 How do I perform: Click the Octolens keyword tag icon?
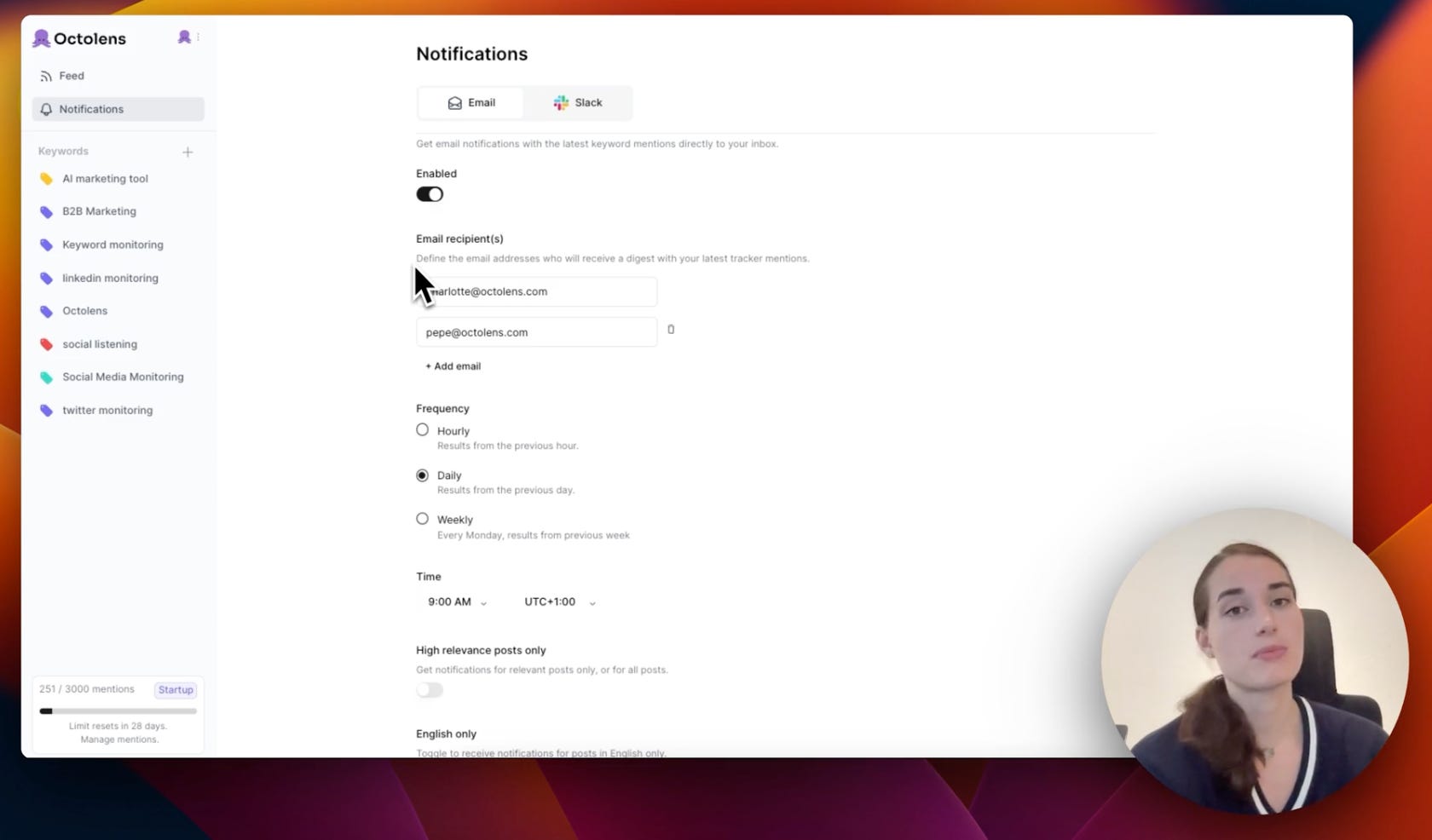click(x=47, y=311)
